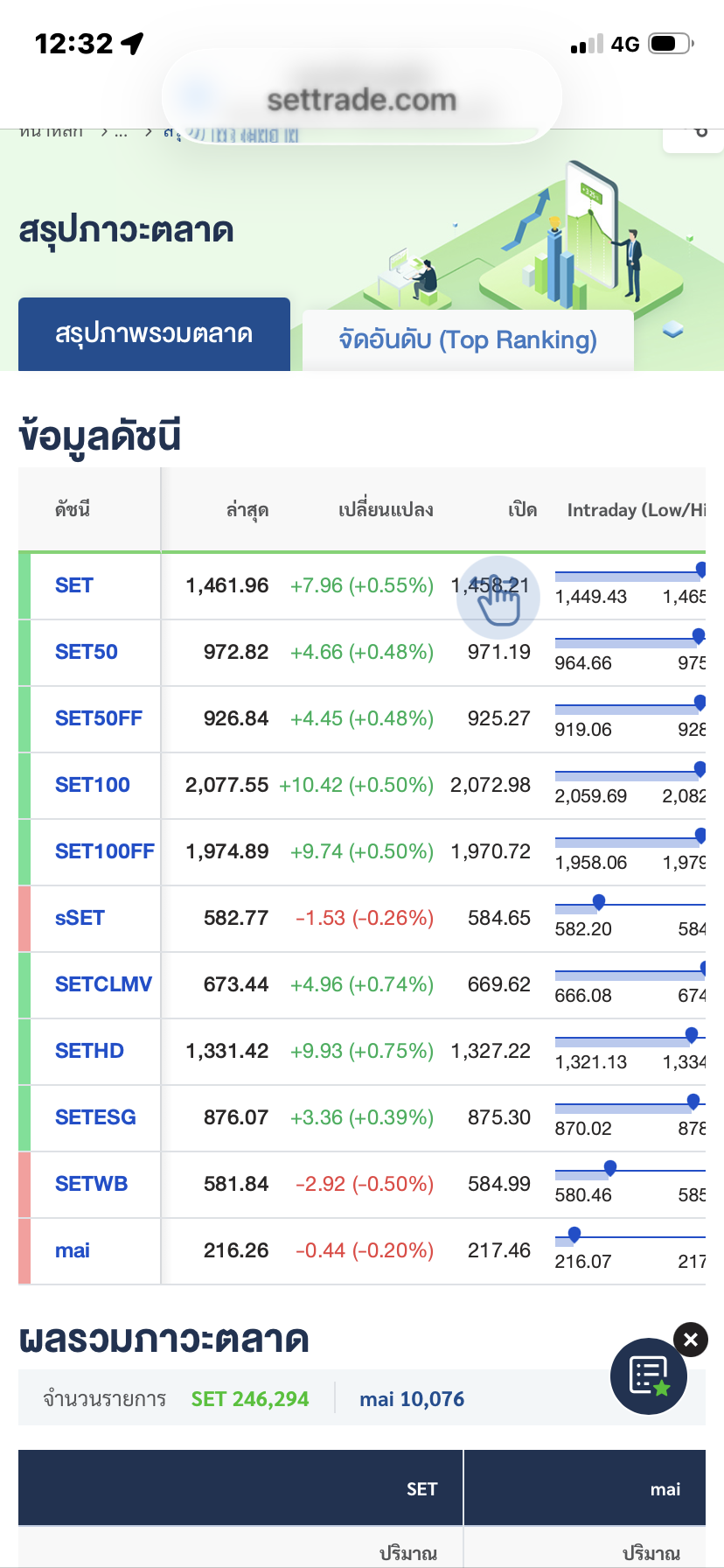Open the sSET index link

point(80,918)
